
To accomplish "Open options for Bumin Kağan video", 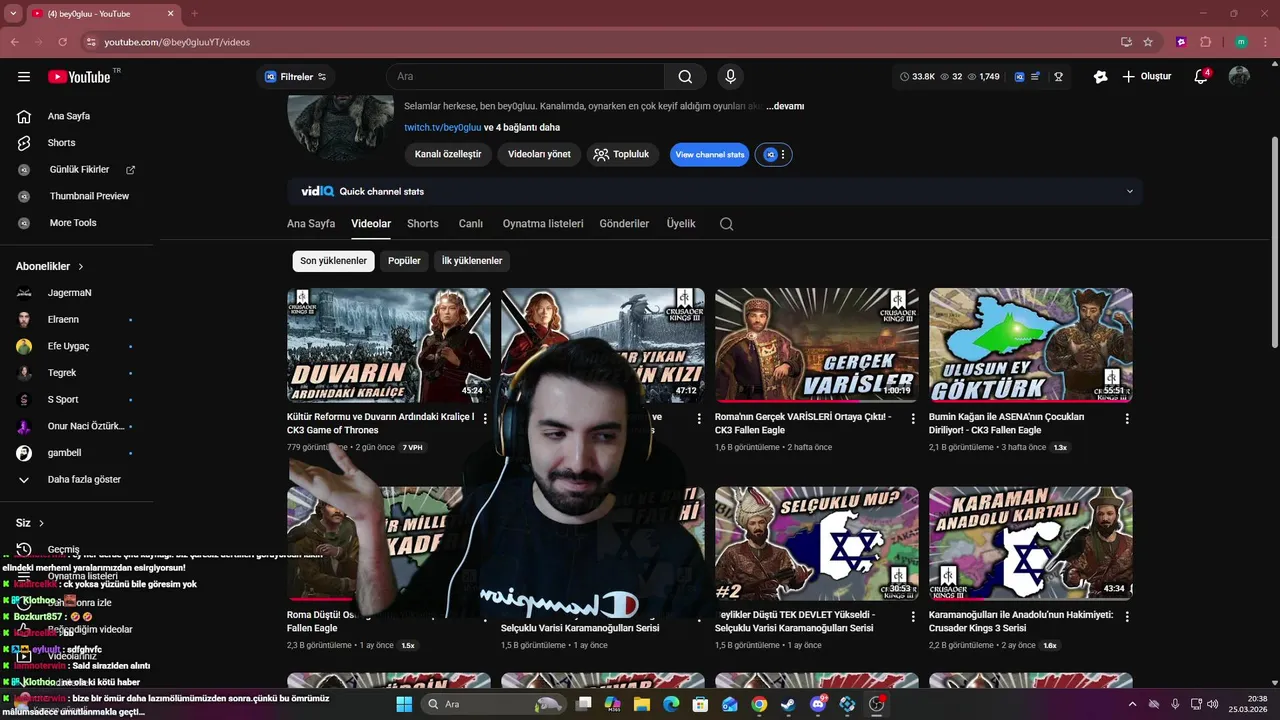I will (1127, 419).
